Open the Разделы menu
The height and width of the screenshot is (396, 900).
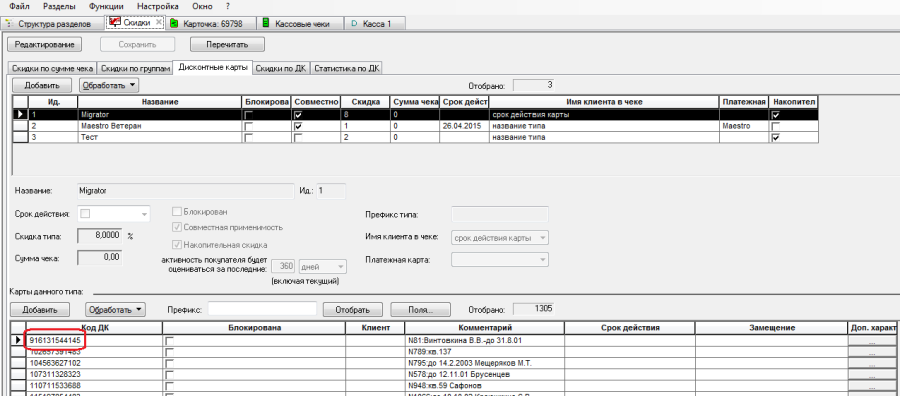pyautogui.click(x=60, y=6)
